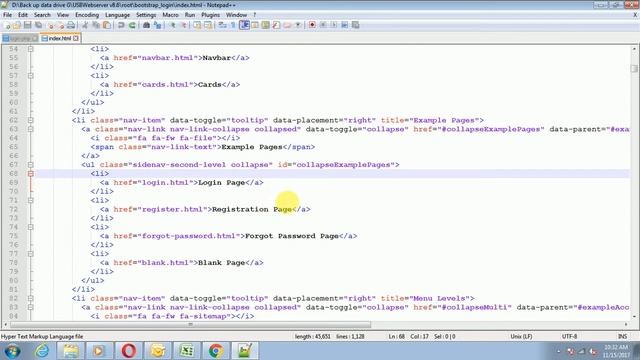This screenshot has width=640, height=360.
Task: Click the Zoom In toolbar icon
Action: [173, 25]
